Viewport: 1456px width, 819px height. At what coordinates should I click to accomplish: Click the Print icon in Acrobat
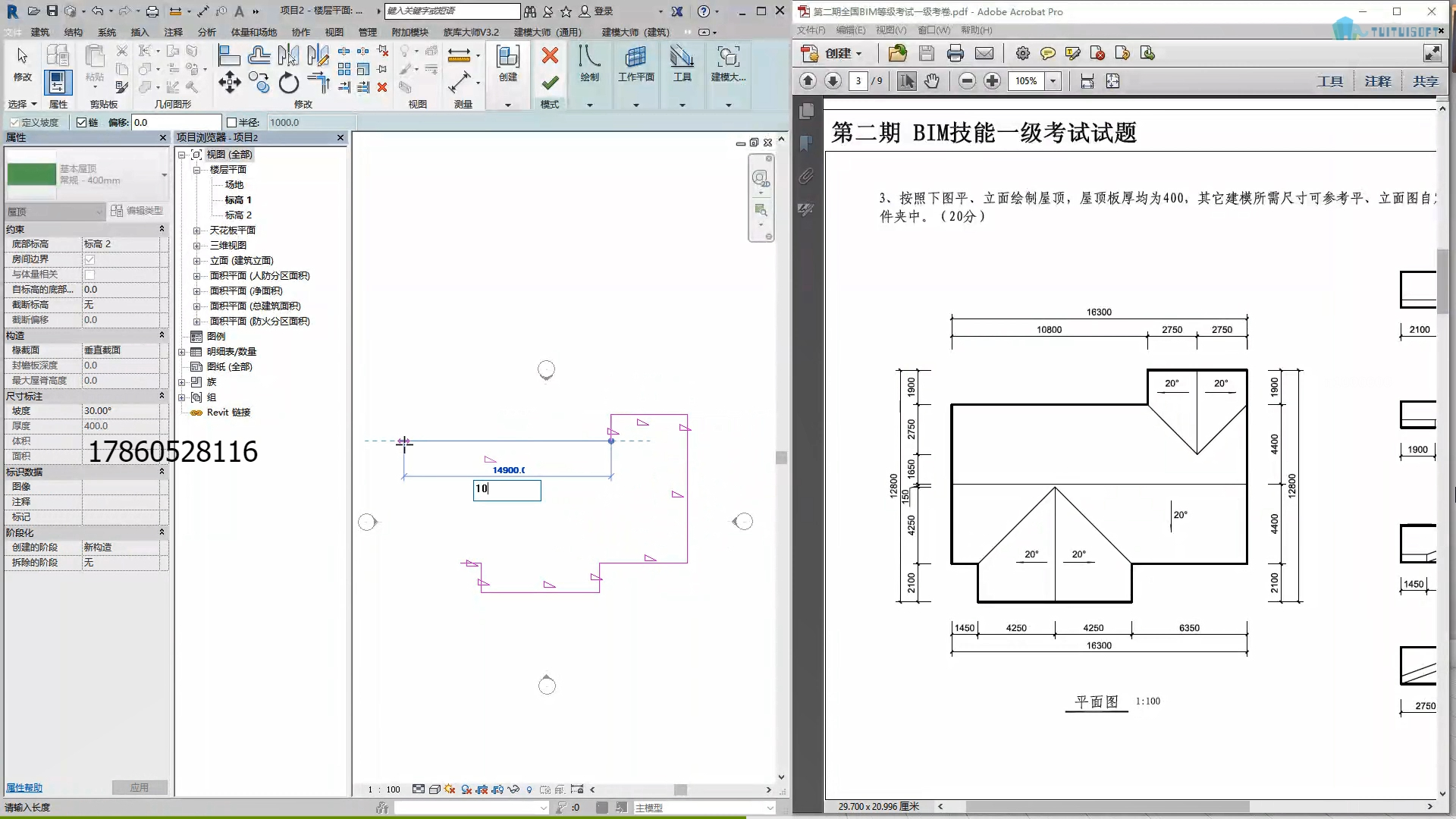(955, 53)
